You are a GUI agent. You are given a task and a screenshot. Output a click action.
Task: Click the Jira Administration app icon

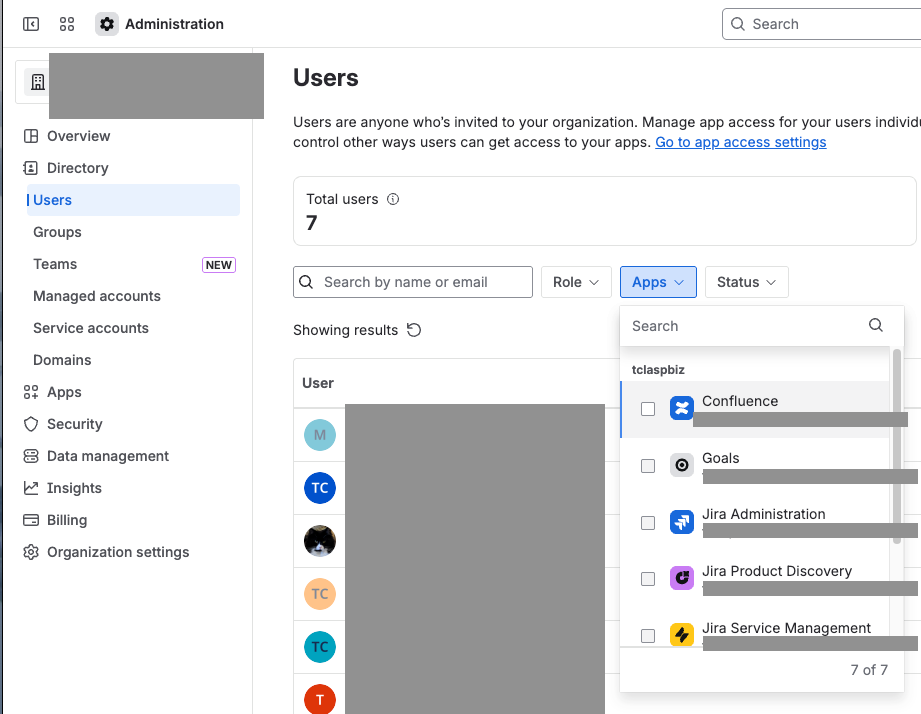click(681, 522)
